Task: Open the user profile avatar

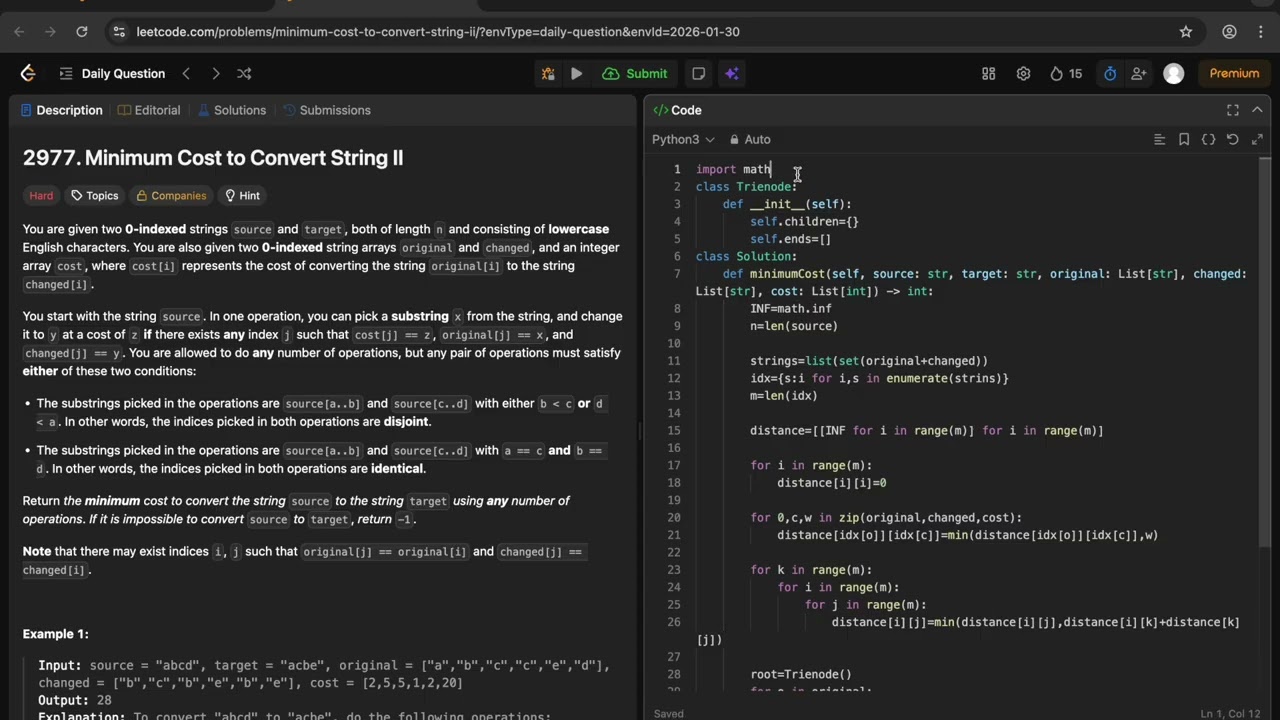Action: point(1174,73)
